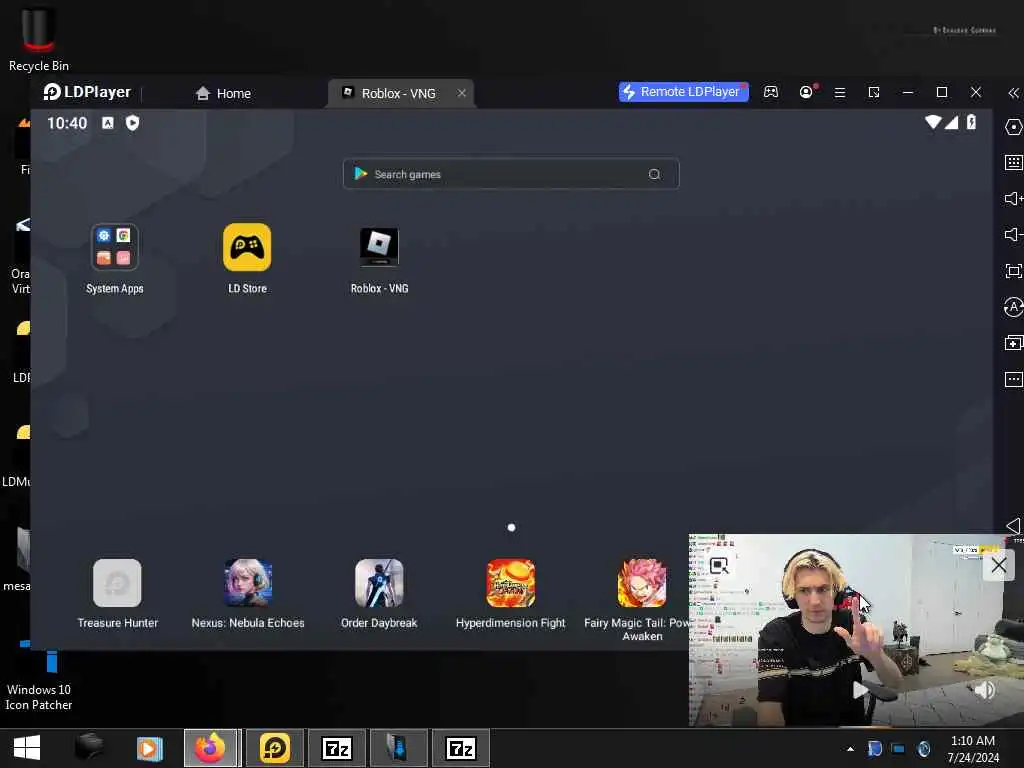Toggle emulator fullscreen mode
The image size is (1024, 768).
pyautogui.click(x=1014, y=271)
